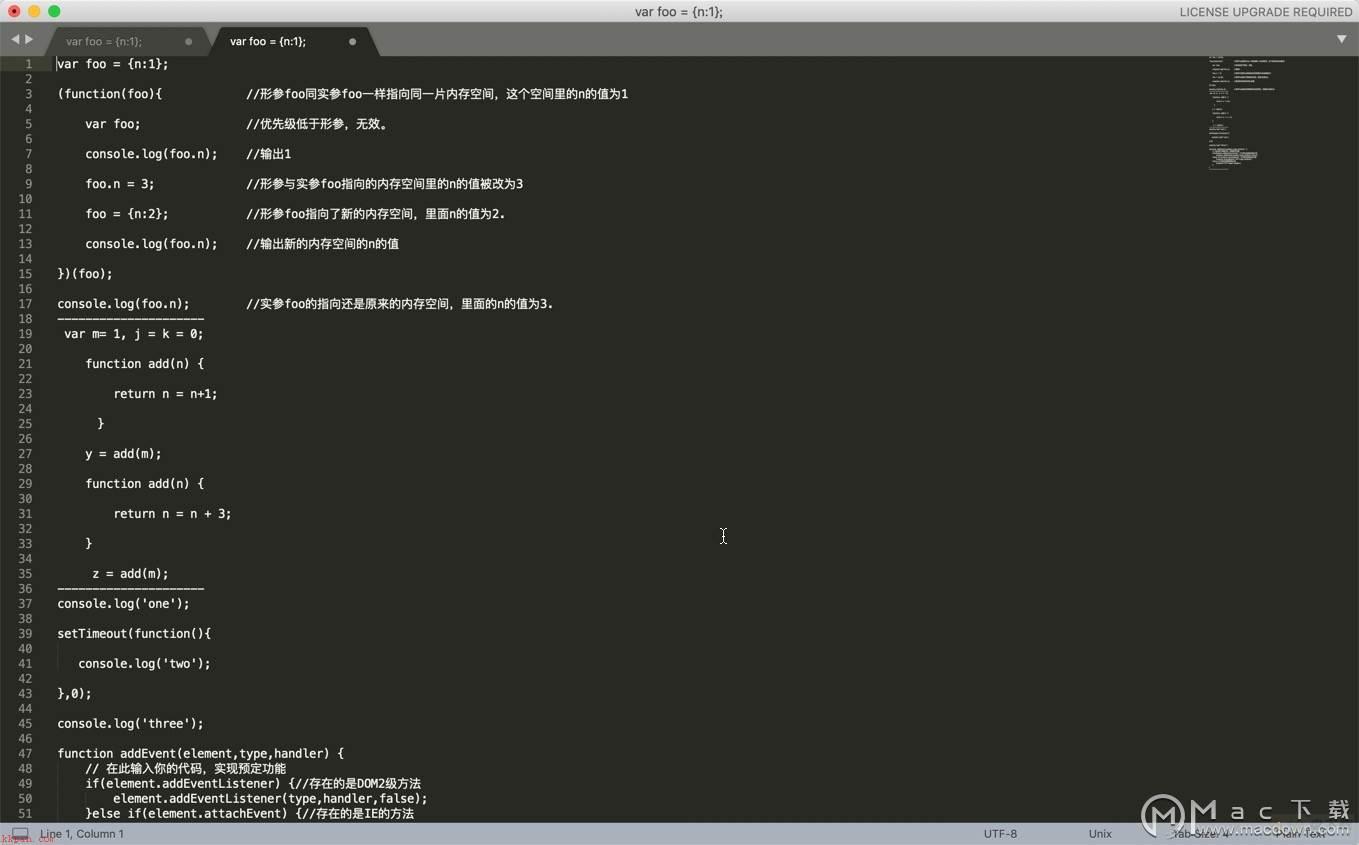
Task: Close the inactive tab via its unsaved dot
Action: [188, 42]
